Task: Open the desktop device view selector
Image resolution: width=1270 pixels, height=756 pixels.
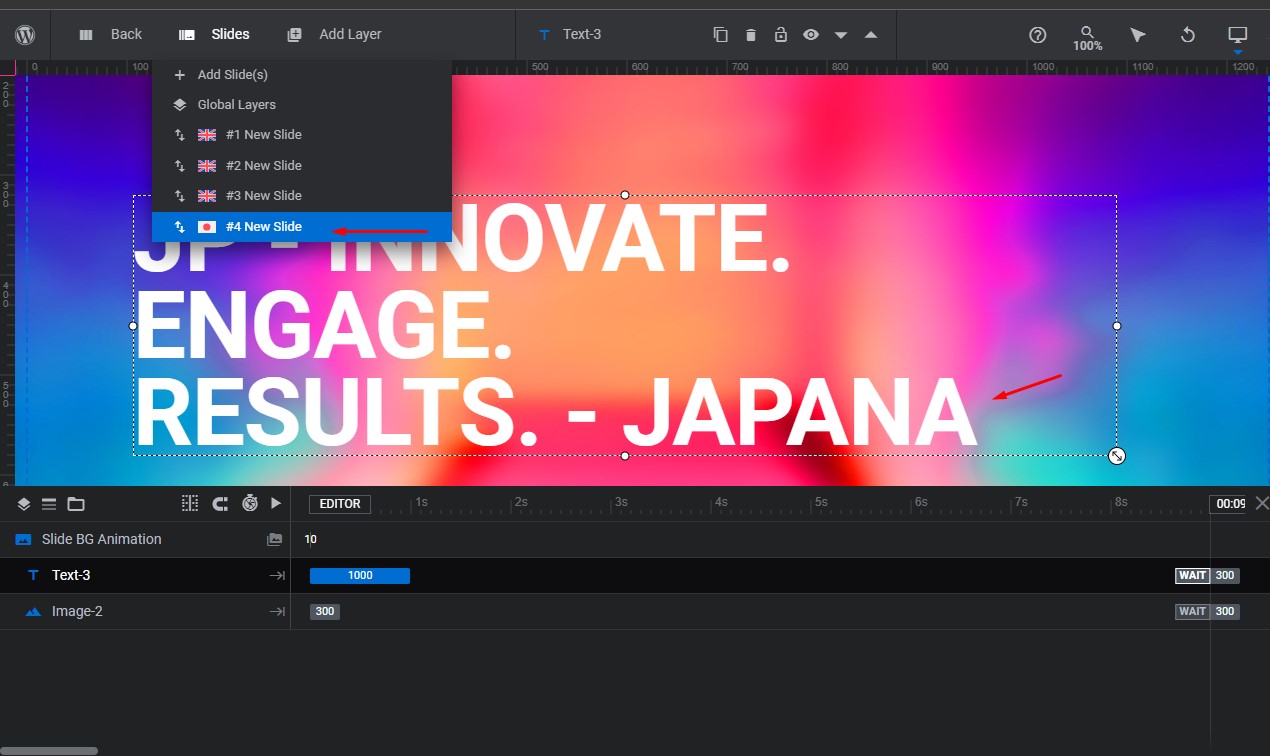Action: click(1238, 38)
